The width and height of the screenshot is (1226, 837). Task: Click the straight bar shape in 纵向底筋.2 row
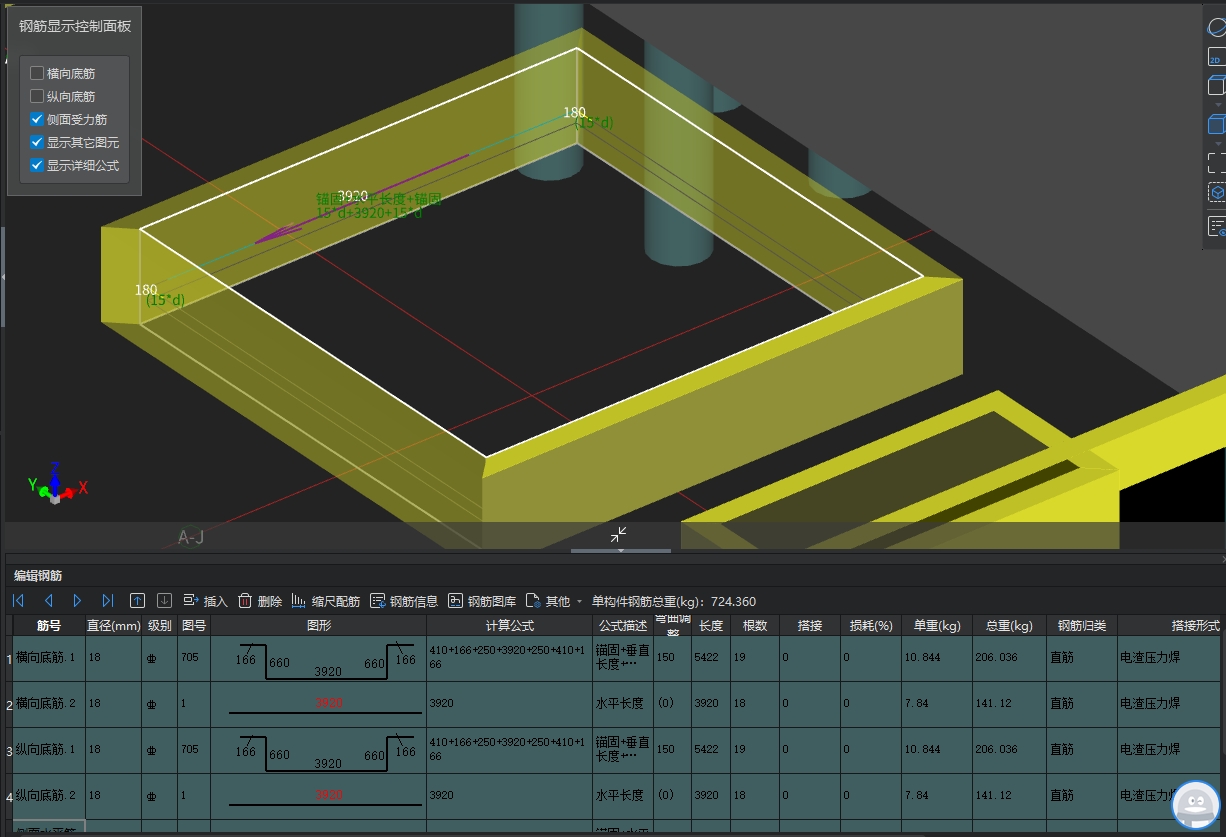(x=318, y=796)
